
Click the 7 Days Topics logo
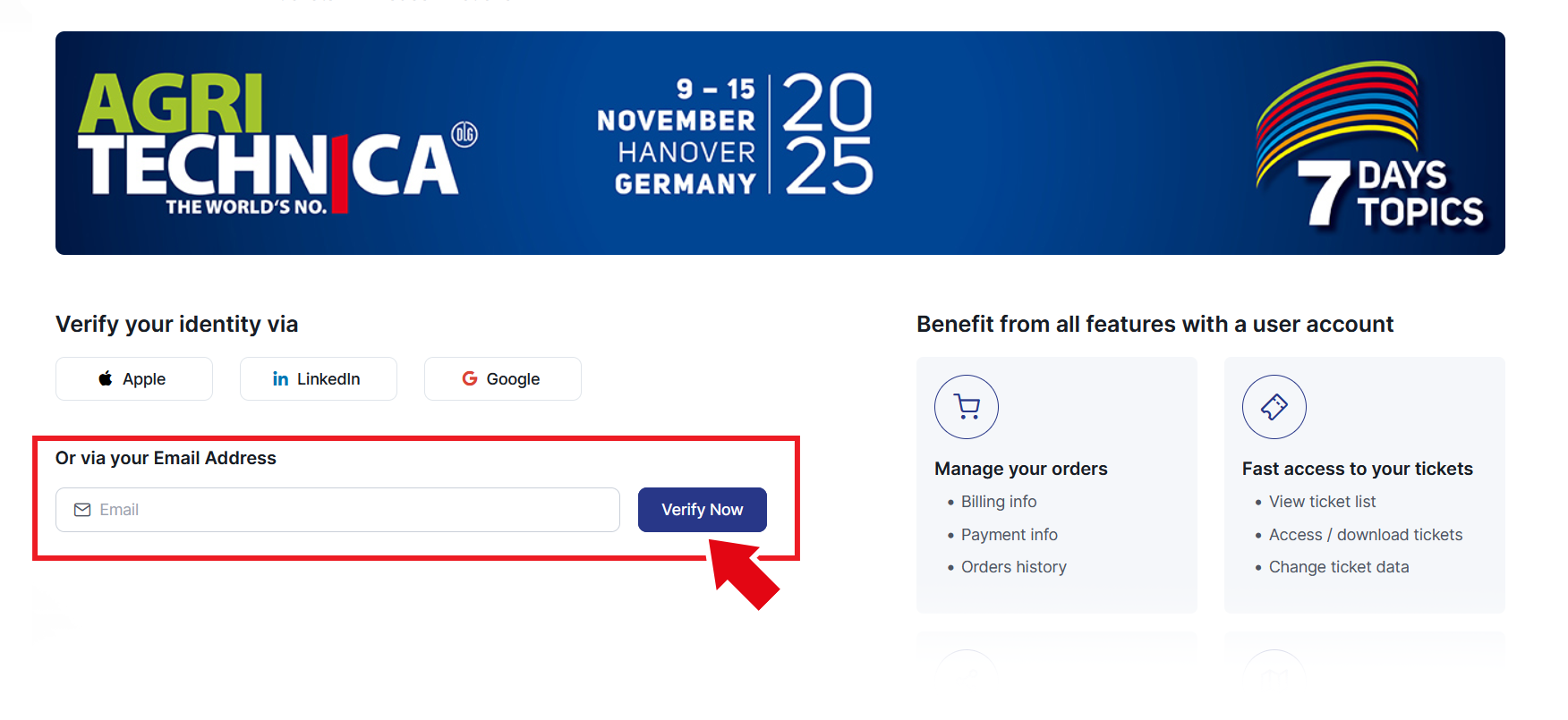[x=1369, y=148]
